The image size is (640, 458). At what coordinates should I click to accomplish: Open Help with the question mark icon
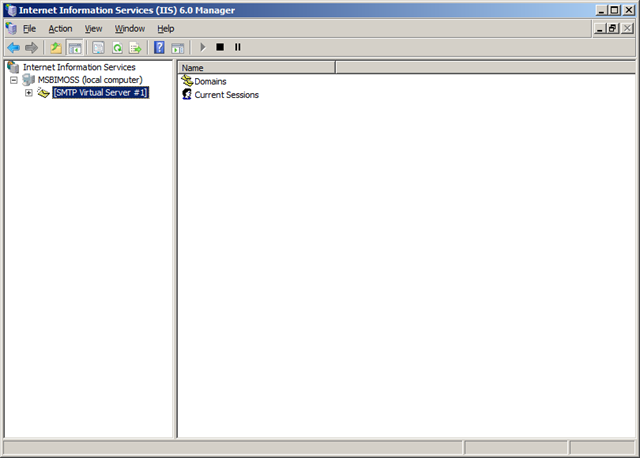click(159, 48)
